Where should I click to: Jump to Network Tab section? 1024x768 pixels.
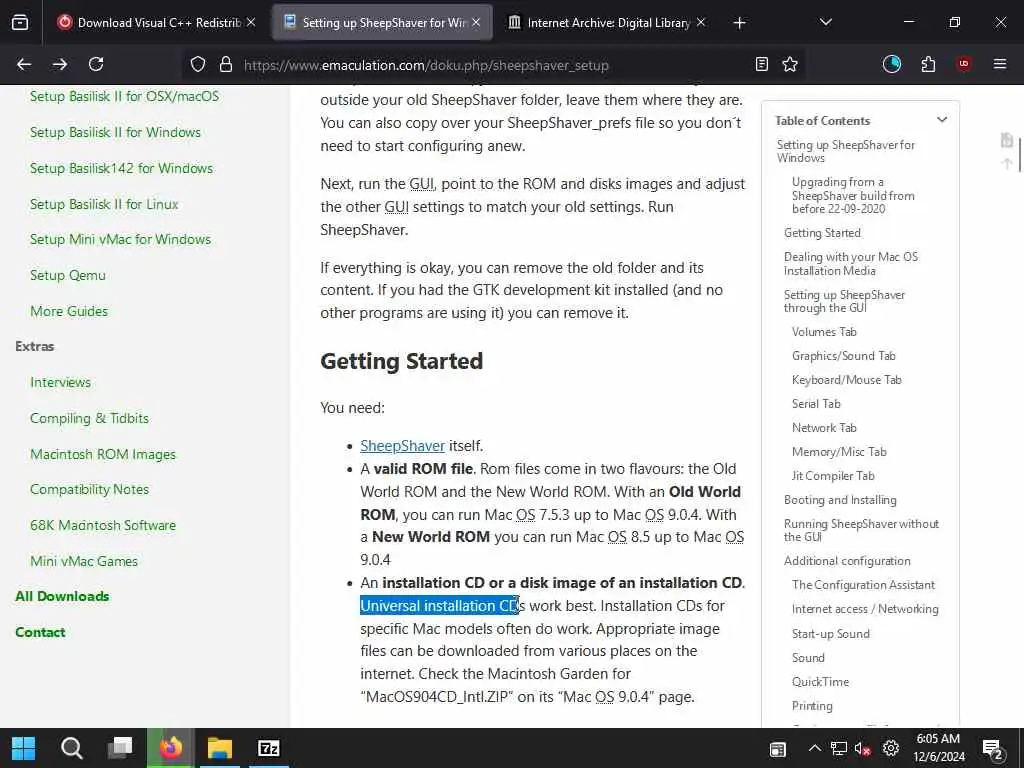pos(824,428)
